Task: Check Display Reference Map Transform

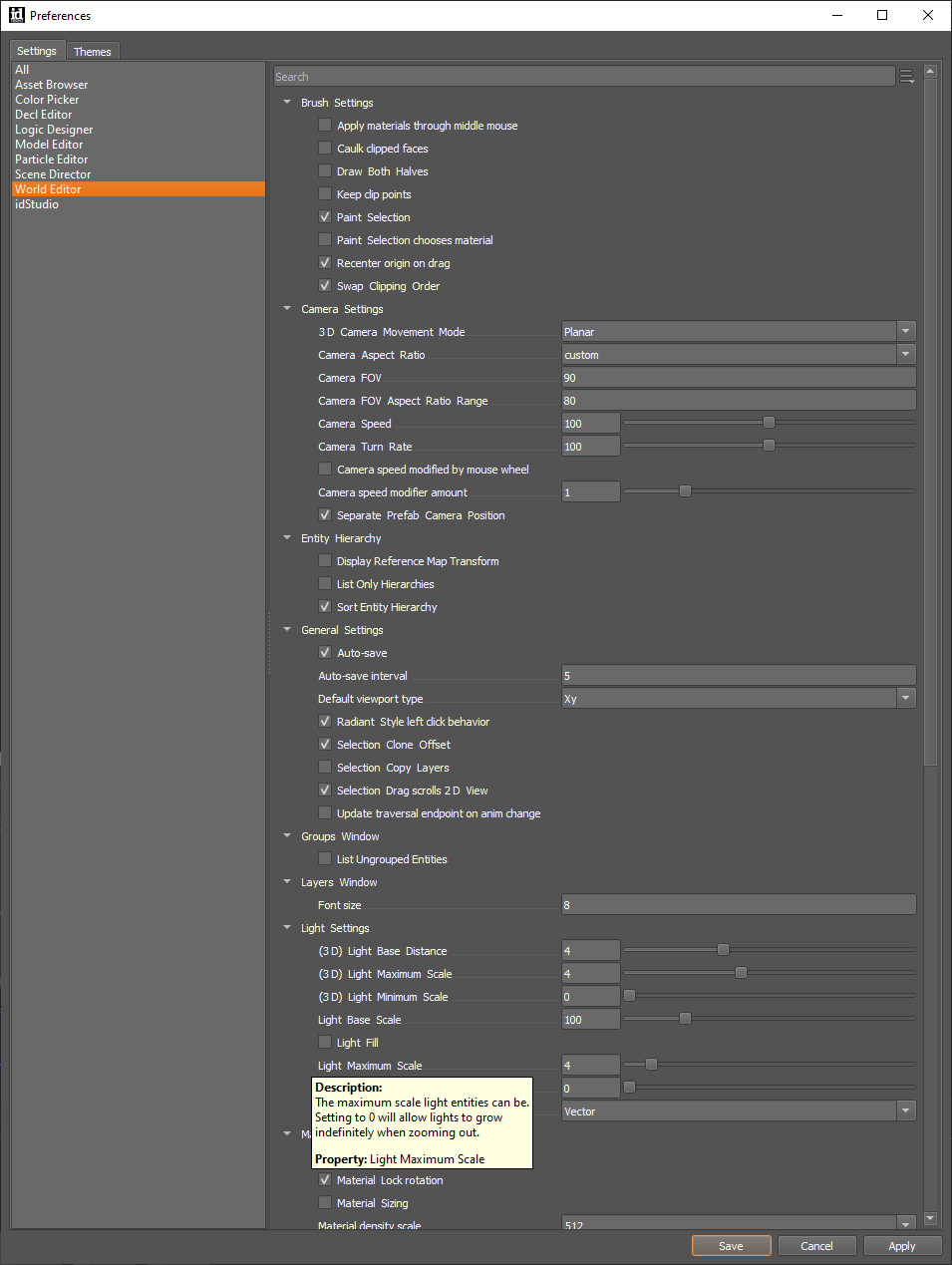Action: point(325,560)
